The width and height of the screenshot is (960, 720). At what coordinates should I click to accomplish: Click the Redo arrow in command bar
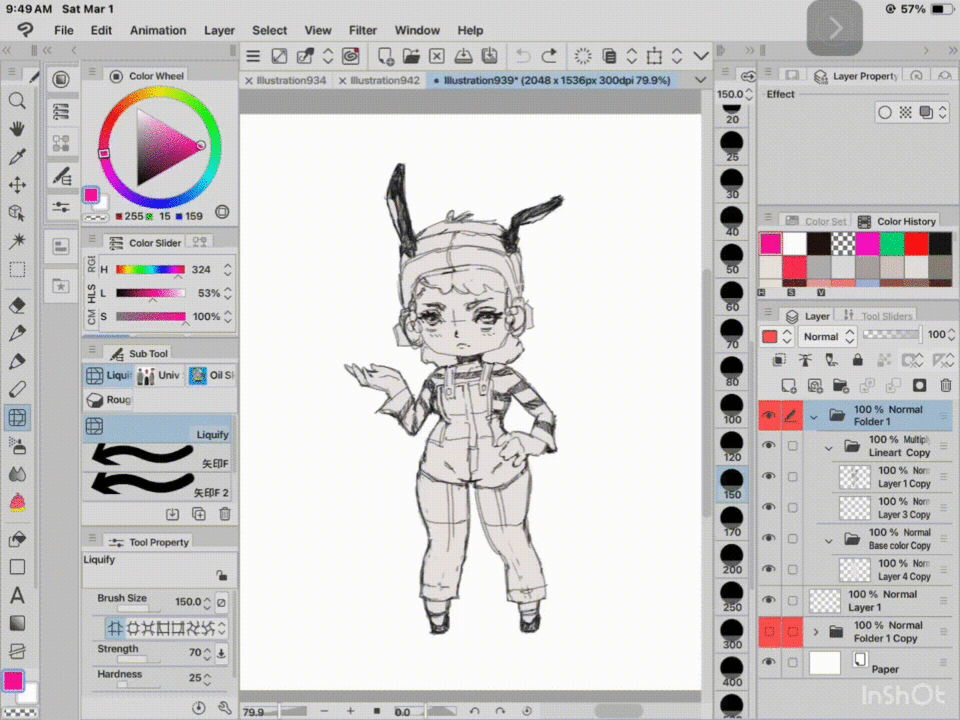pos(549,56)
